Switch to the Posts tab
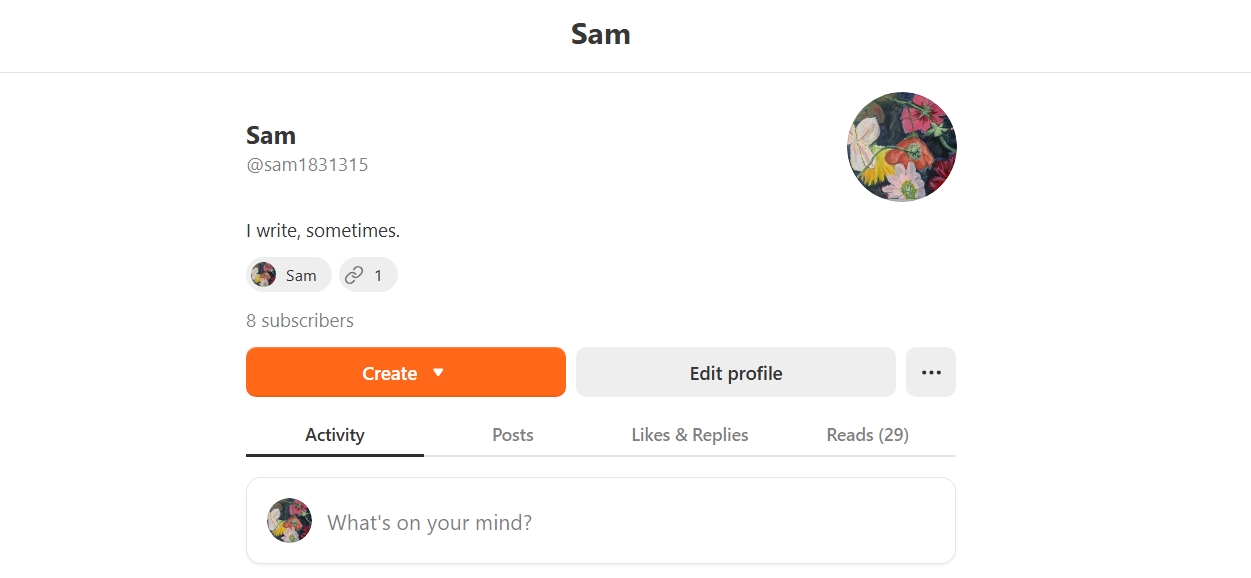 click(x=513, y=435)
